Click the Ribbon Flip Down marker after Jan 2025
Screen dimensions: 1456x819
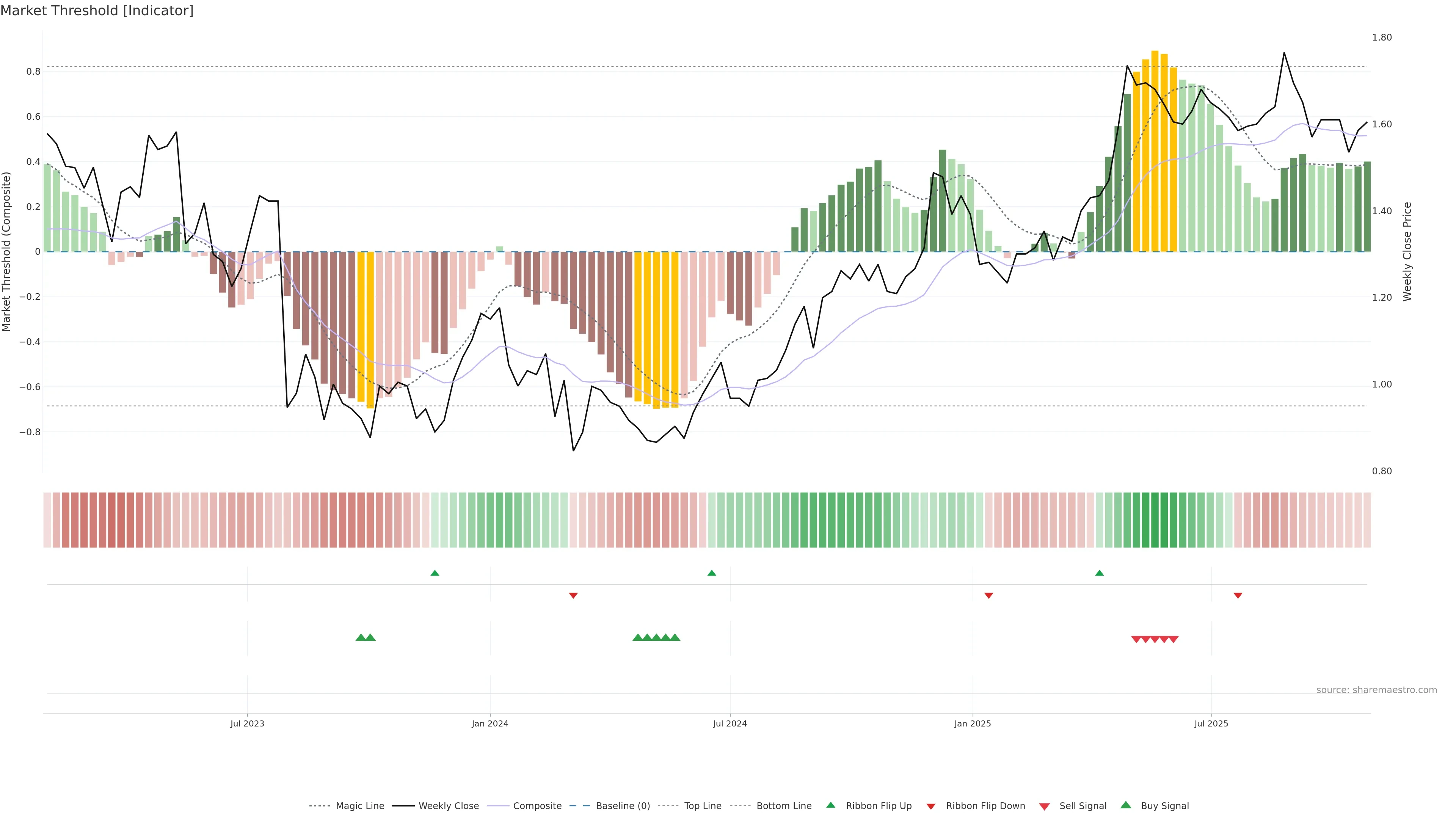[988, 595]
